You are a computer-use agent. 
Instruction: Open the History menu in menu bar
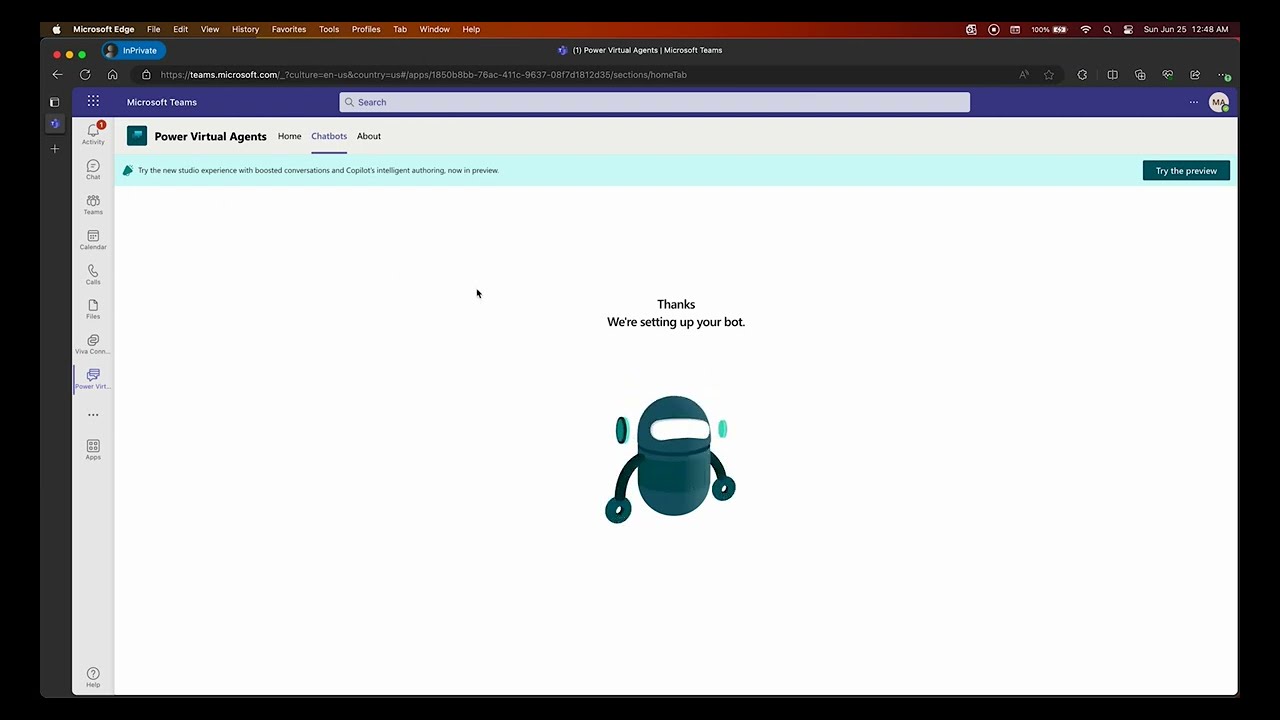point(245,29)
